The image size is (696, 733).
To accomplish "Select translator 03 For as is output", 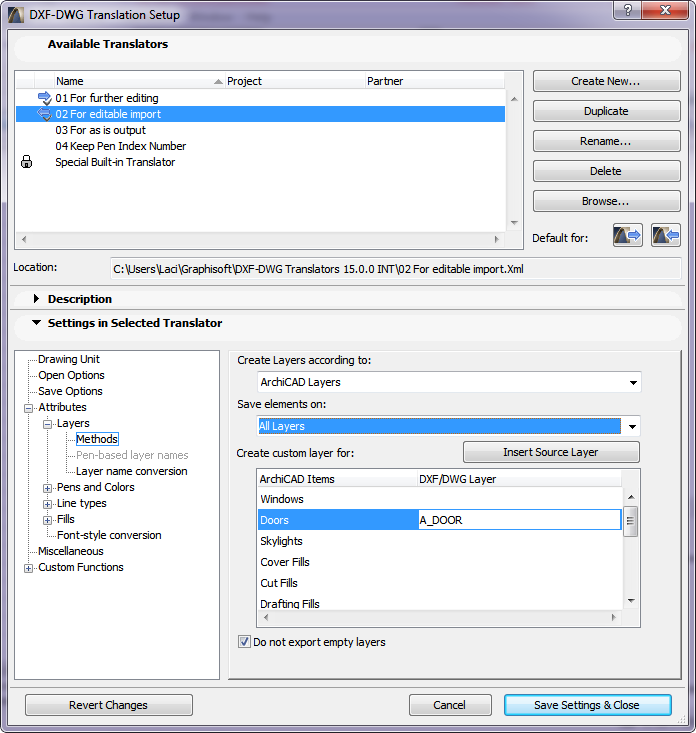I will [x=260, y=130].
